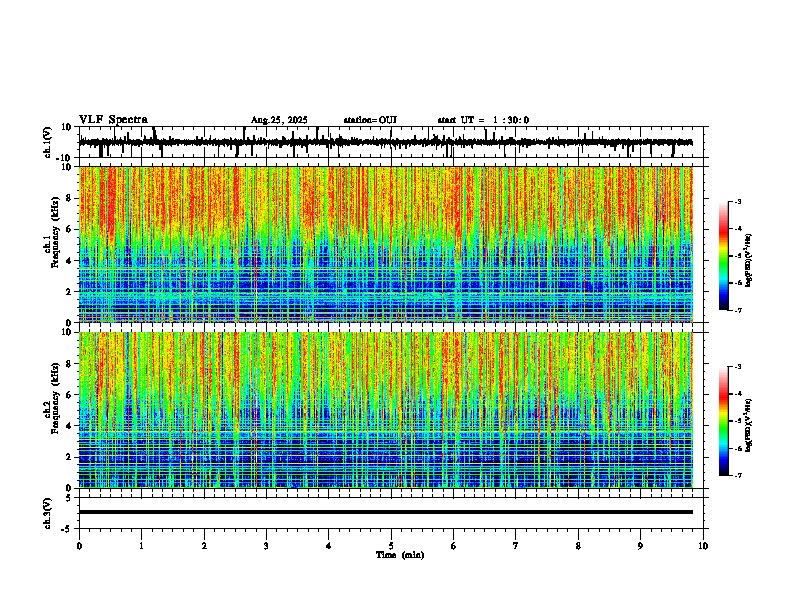The image size is (792, 612).
Task: Click the ch.1 spectrogram '8' kHz tick label
Action: click(x=70, y=198)
